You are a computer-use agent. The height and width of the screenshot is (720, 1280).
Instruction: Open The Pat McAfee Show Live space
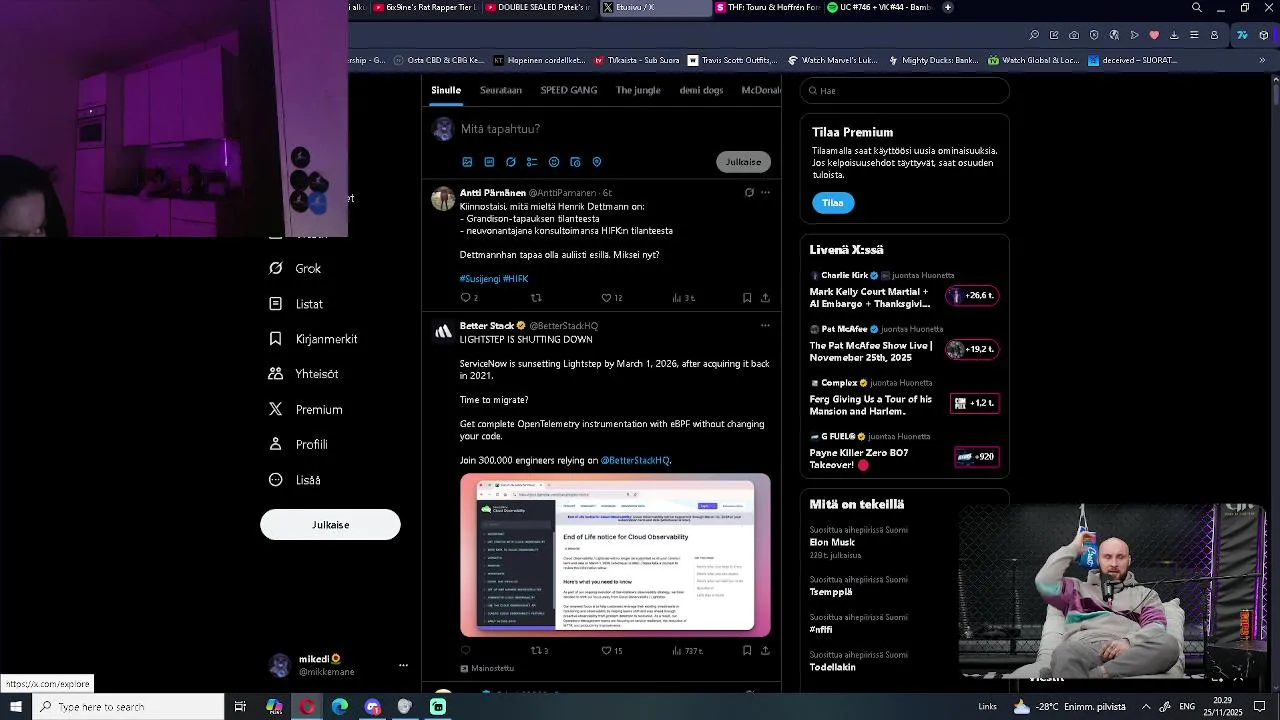[x=904, y=344]
